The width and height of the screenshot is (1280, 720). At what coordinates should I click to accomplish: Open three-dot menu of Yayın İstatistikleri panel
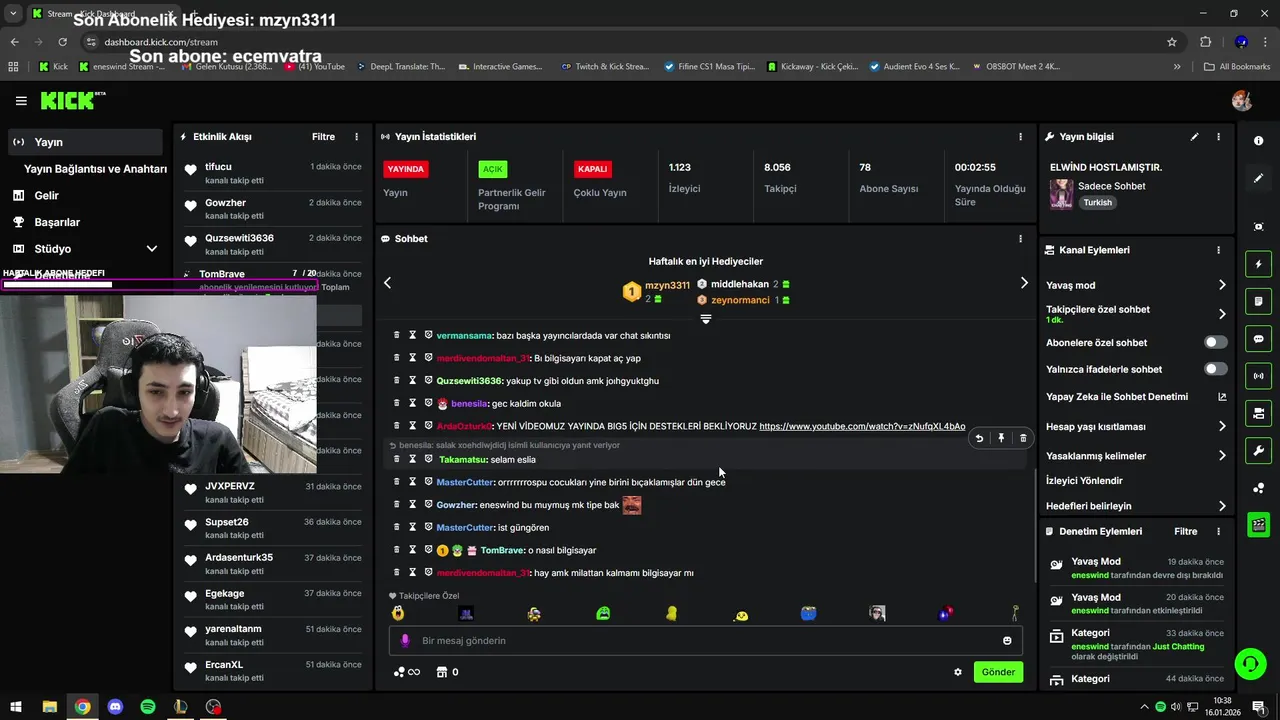pos(1020,137)
